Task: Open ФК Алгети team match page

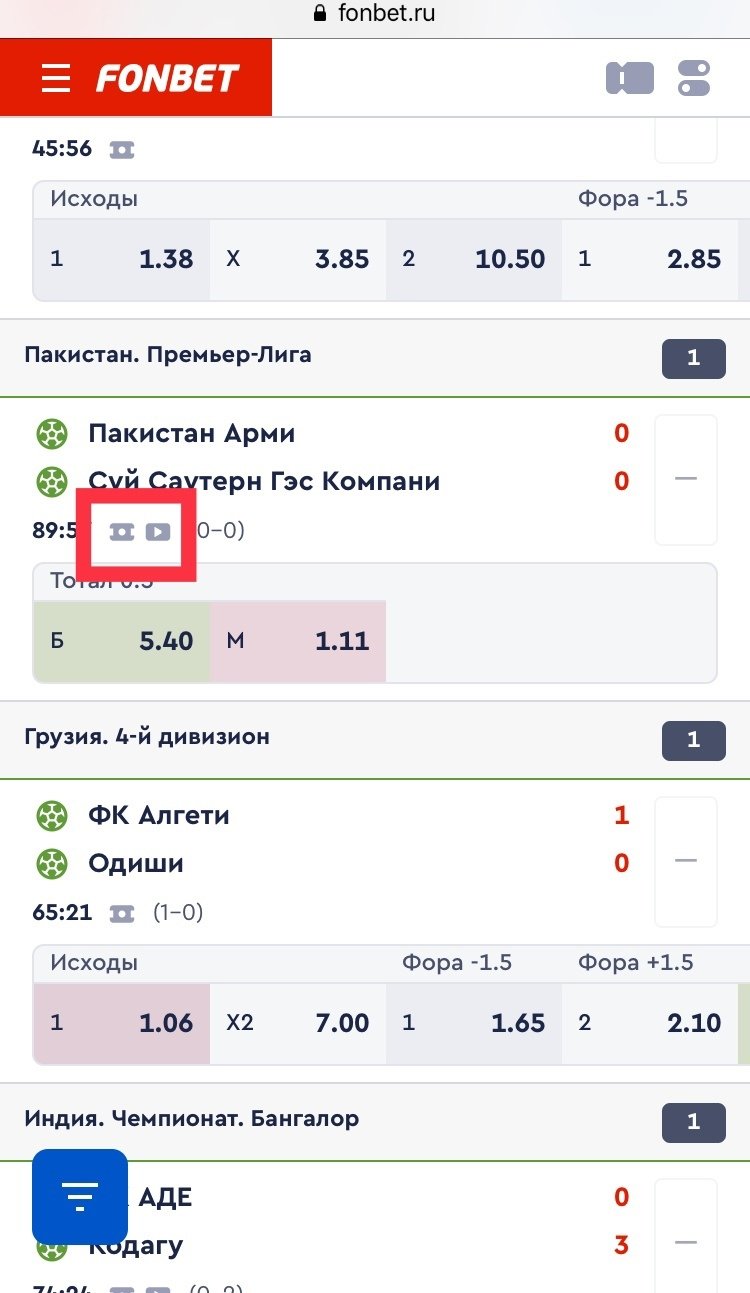Action: [x=159, y=815]
